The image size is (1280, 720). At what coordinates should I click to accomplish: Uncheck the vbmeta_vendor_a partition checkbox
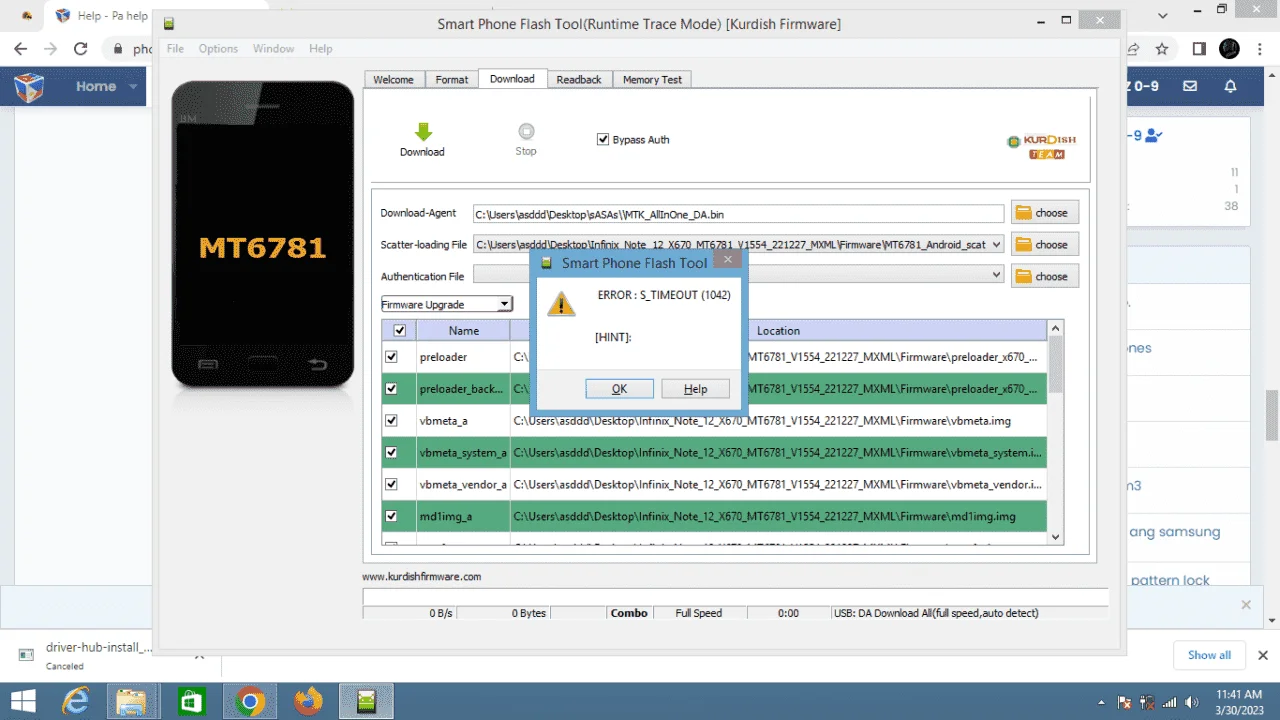(391, 485)
